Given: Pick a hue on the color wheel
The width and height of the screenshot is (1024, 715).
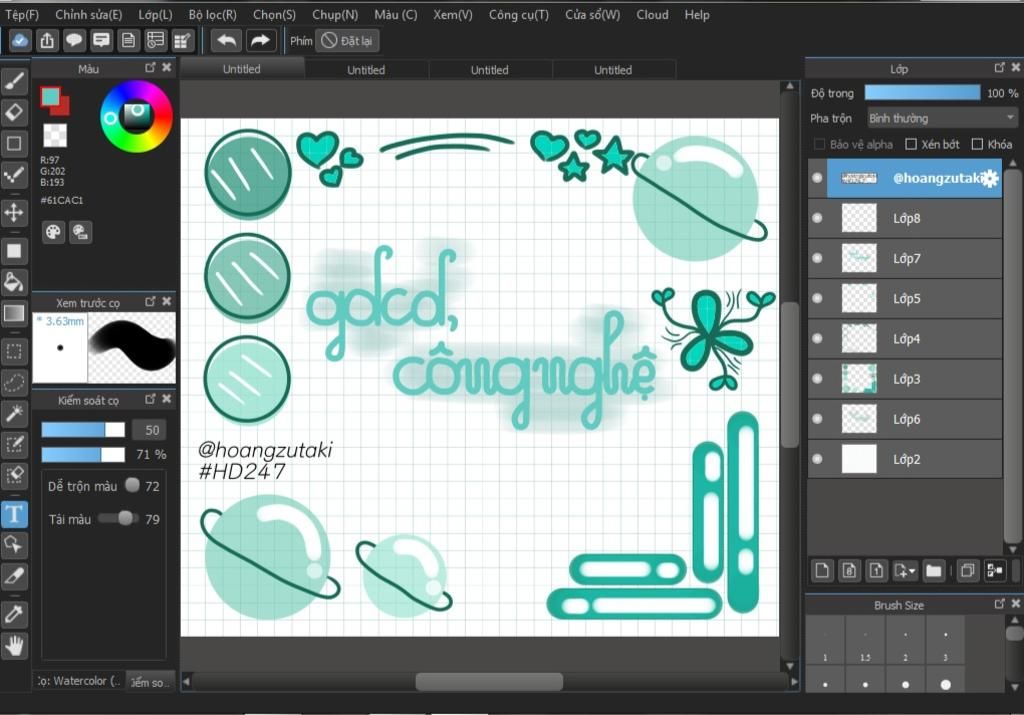Looking at the screenshot, I should coord(136,117).
